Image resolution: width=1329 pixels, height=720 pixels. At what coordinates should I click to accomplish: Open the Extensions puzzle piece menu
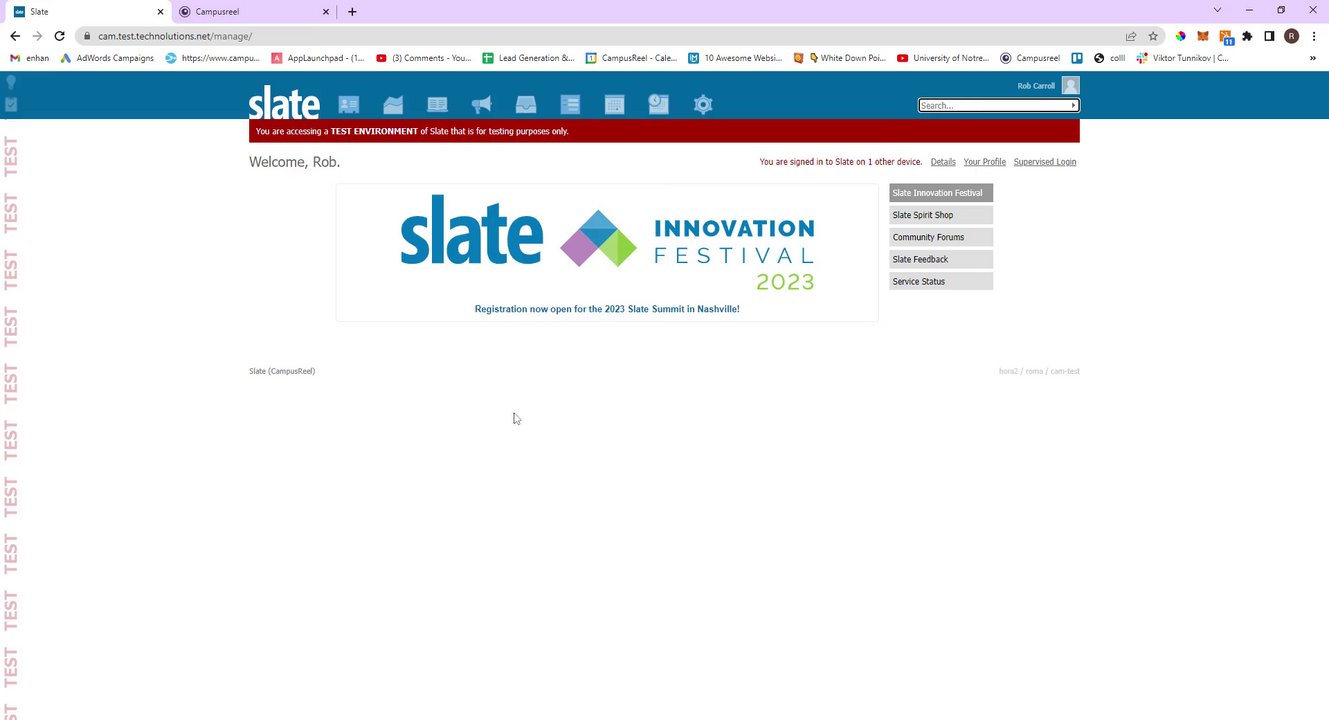1247,36
